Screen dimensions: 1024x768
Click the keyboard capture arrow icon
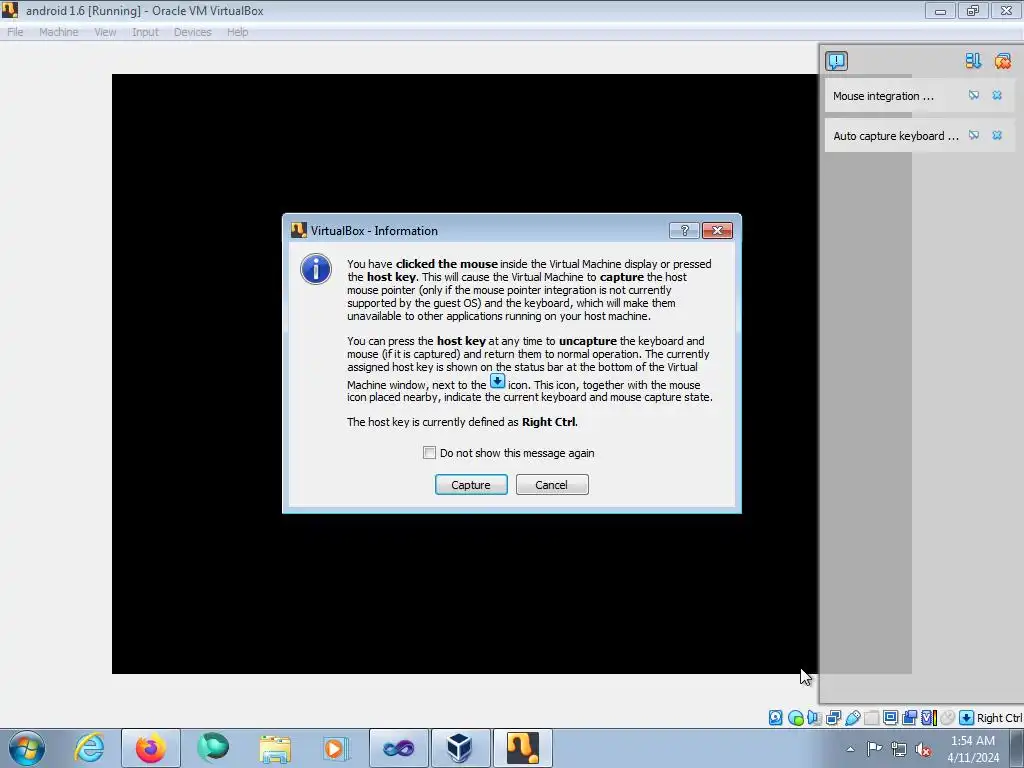click(967, 718)
